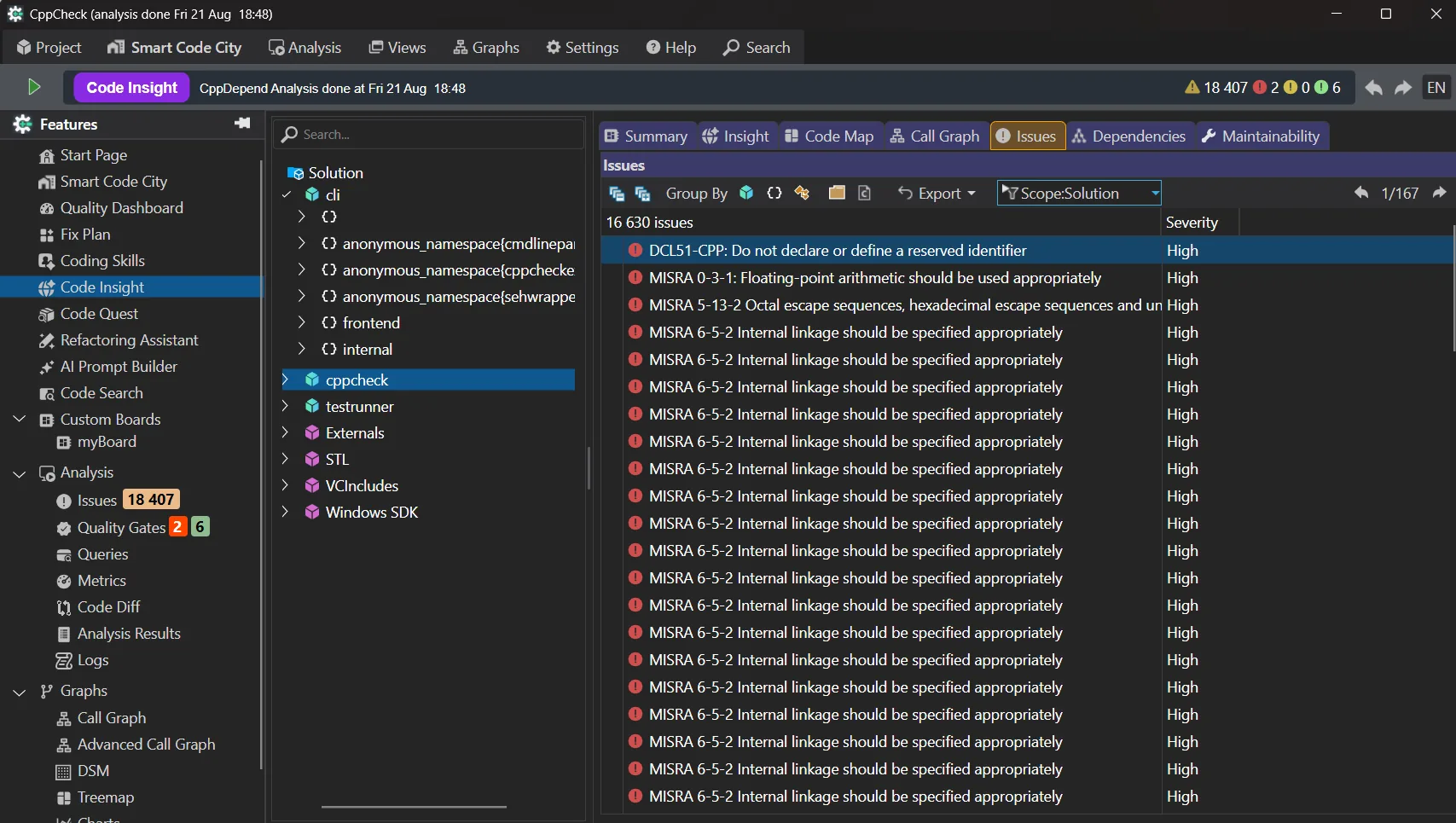Toggle group by namespace braces icon
This screenshot has height=823, width=1456.
[x=774, y=193]
